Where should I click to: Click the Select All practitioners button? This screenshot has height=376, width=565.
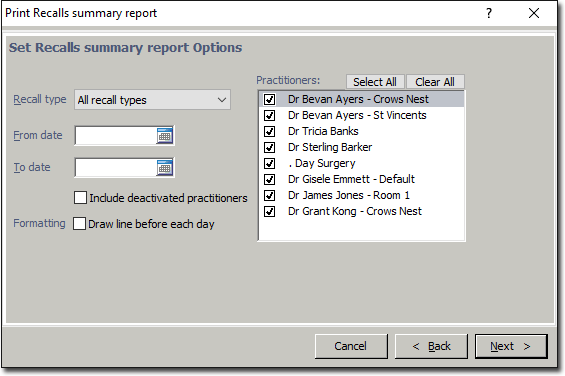(x=375, y=82)
